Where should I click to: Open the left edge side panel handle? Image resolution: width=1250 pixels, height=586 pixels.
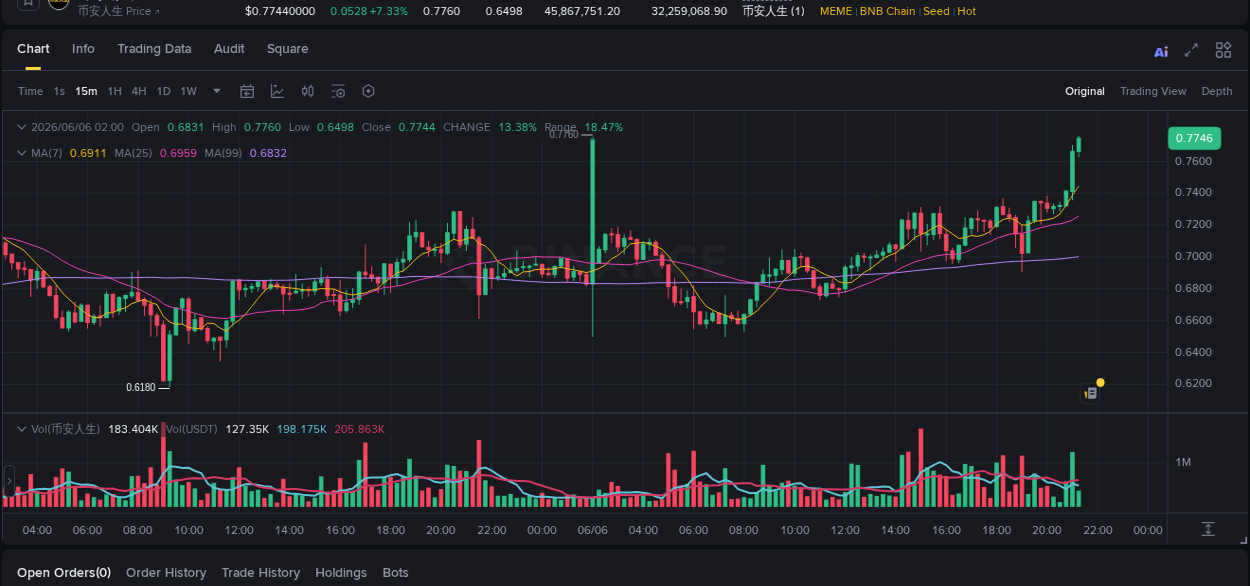(10, 480)
